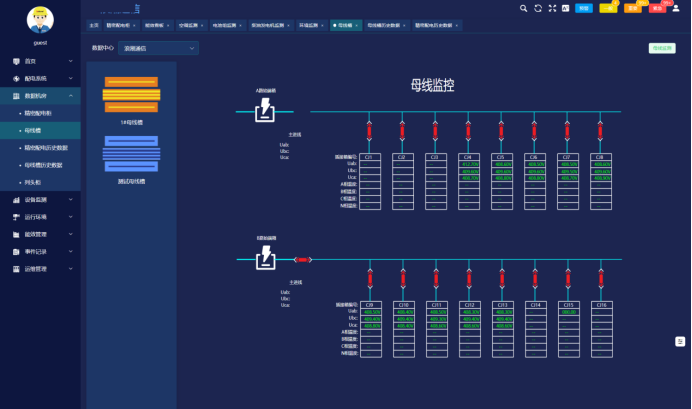The height and width of the screenshot is (409, 692).
Task: Close the 精密配电柜 tab
Action: click(134, 26)
